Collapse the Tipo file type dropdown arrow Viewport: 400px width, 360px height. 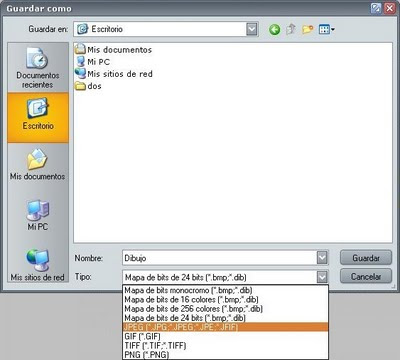coord(322,277)
